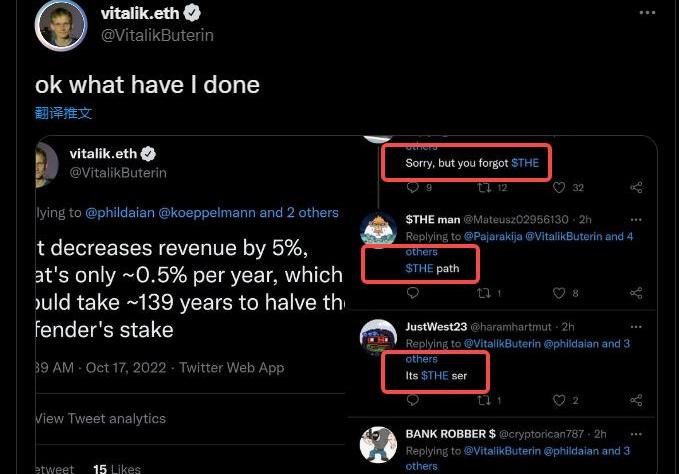The image size is (679, 474).
Task: Click the verified badge next to vitalik.eth
Action: point(193,13)
